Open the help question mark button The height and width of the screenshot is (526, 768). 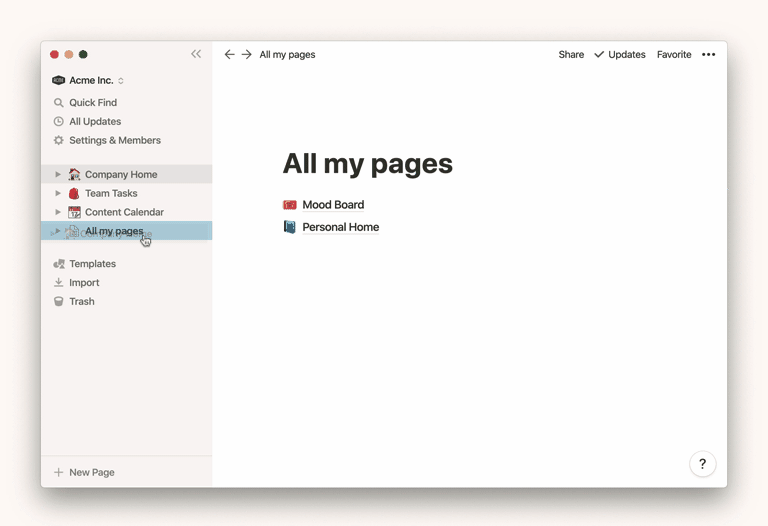point(702,464)
